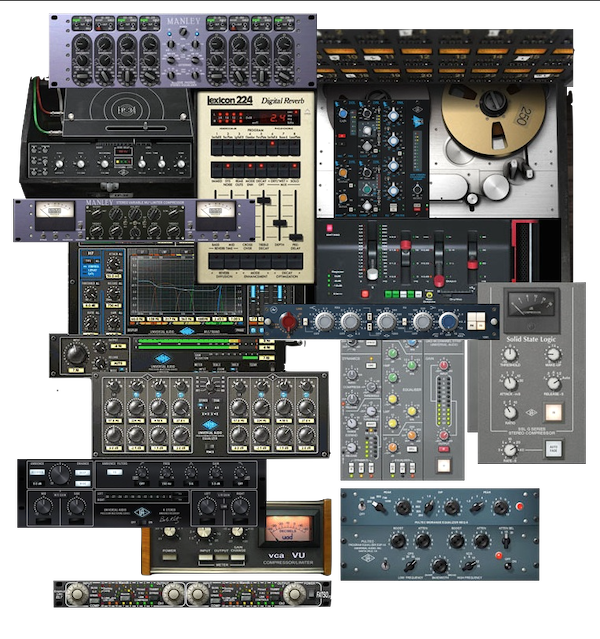Click the UA logo on SSL compressor
The image size is (600, 639).
[531, 413]
